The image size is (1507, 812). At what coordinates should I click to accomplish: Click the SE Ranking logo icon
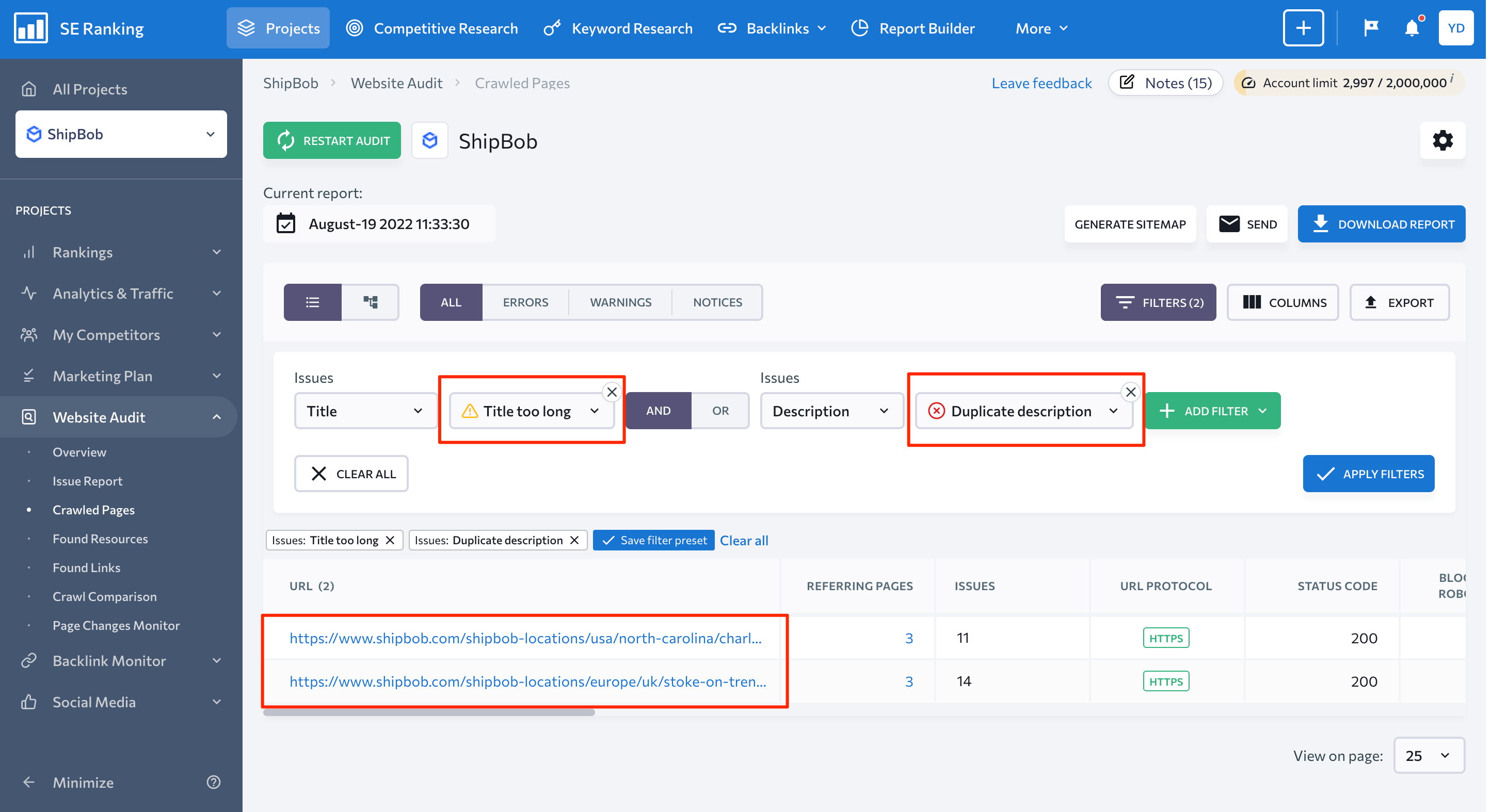[30, 28]
